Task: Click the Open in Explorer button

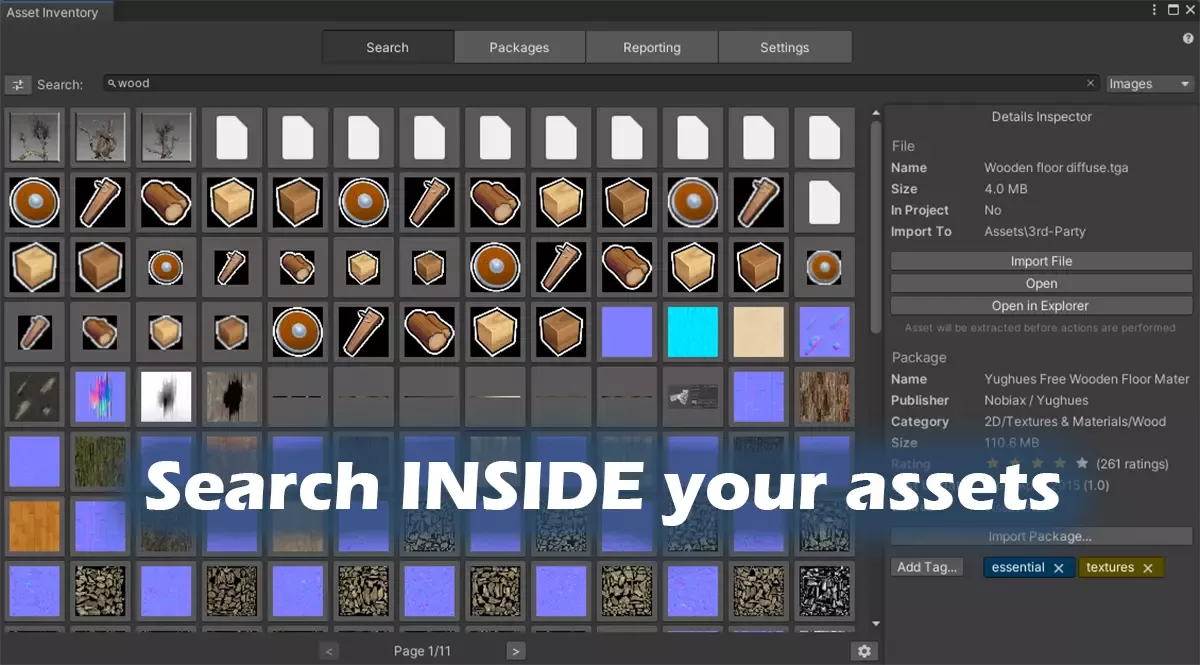Action: click(1040, 306)
